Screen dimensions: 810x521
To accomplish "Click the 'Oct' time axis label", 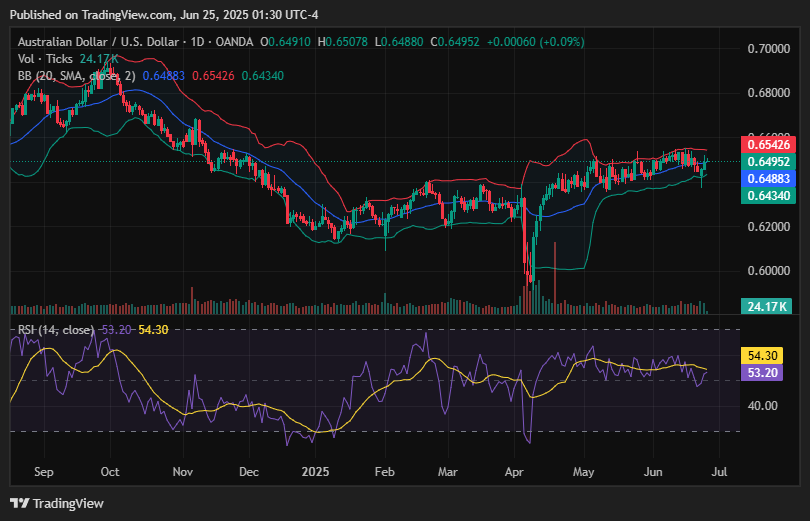I will [110, 472].
